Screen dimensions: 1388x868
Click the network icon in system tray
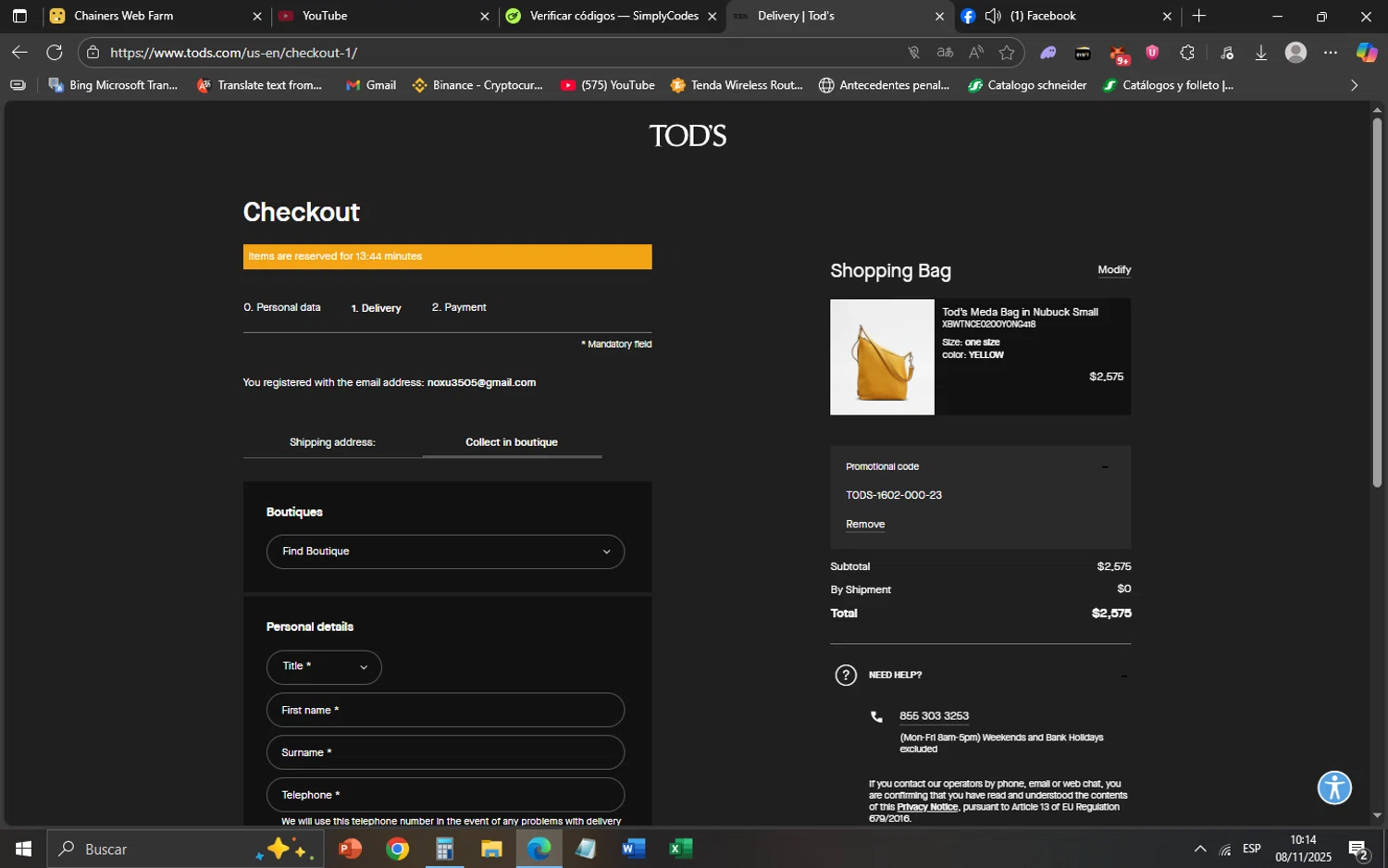1225,849
